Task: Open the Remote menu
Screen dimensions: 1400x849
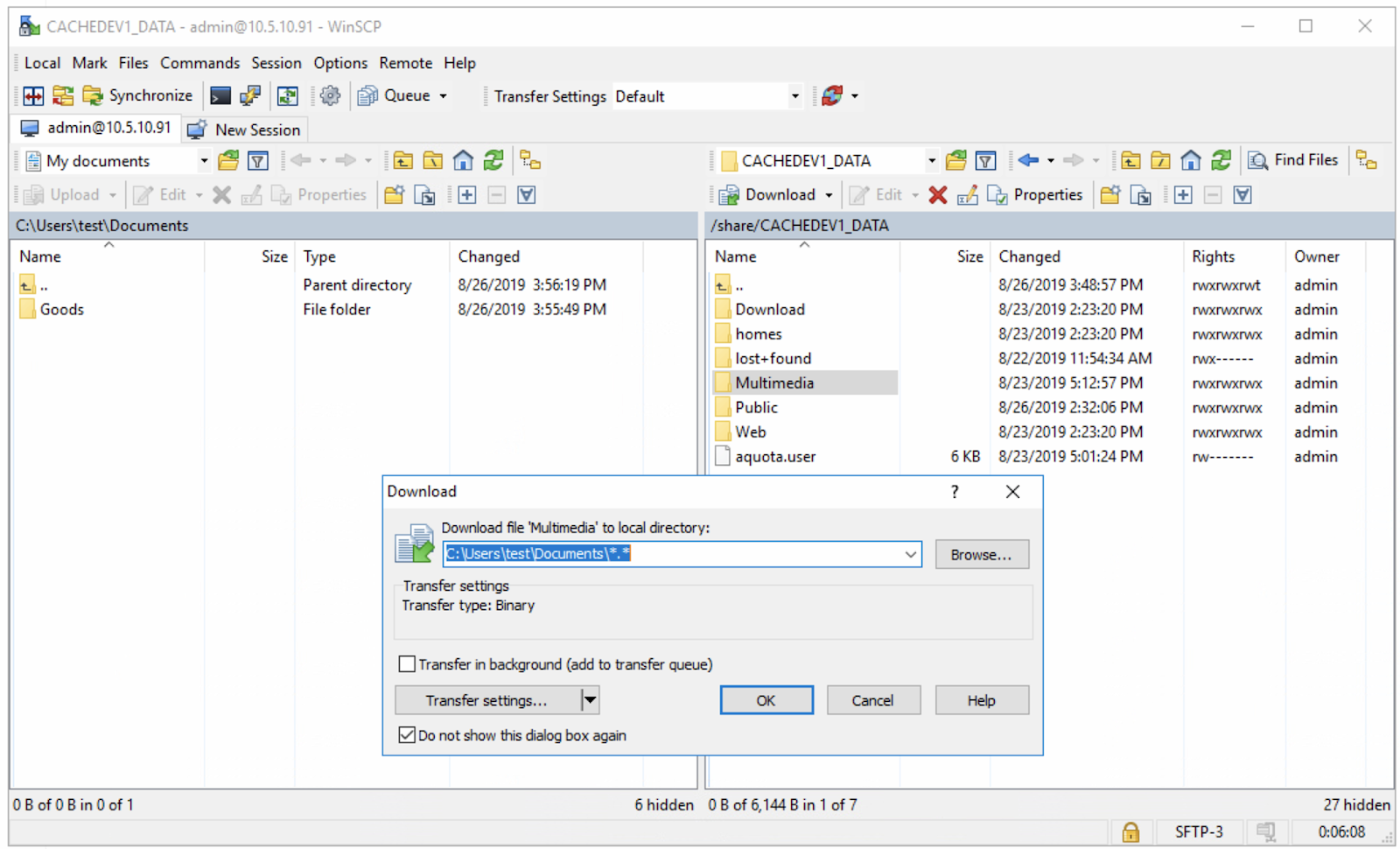Action: [x=405, y=63]
